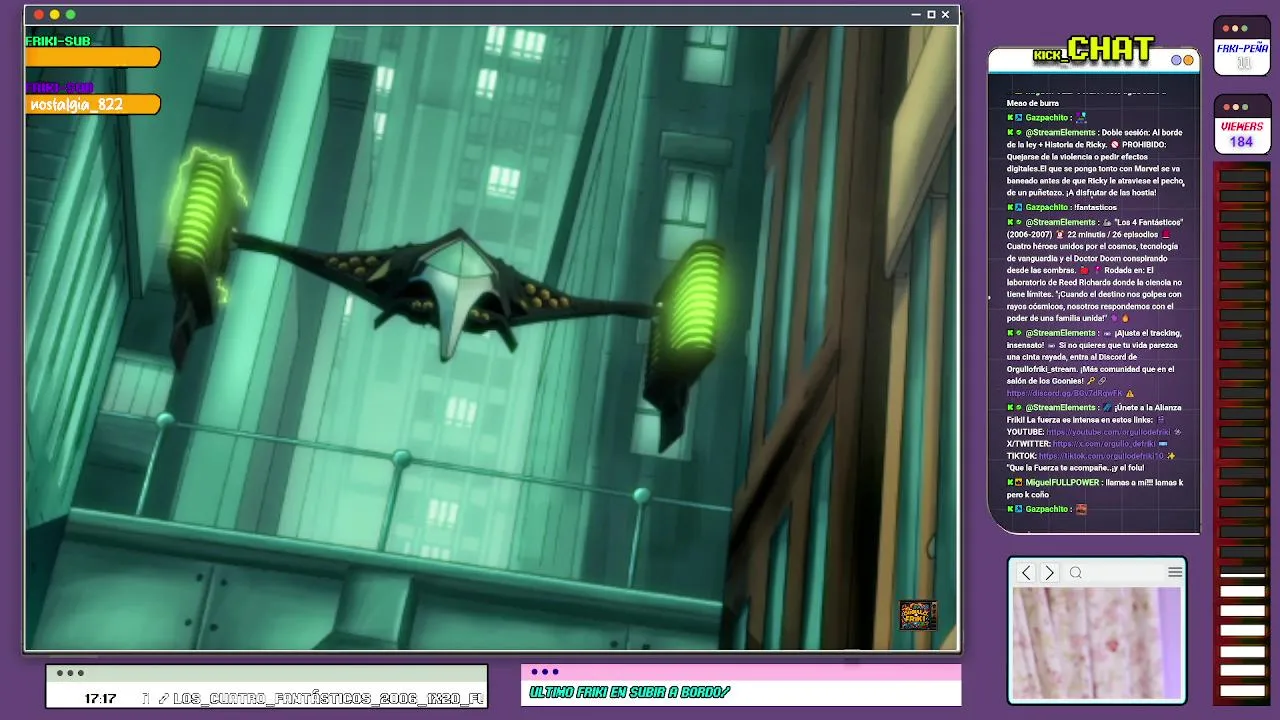Go forward in the mini browser widget
The height and width of the screenshot is (720, 1280).
click(x=1049, y=572)
